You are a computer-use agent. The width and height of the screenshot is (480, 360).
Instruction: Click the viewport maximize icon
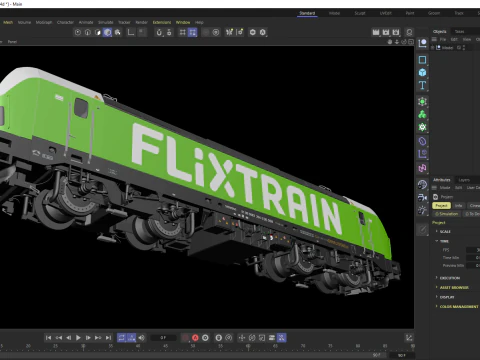click(411, 42)
